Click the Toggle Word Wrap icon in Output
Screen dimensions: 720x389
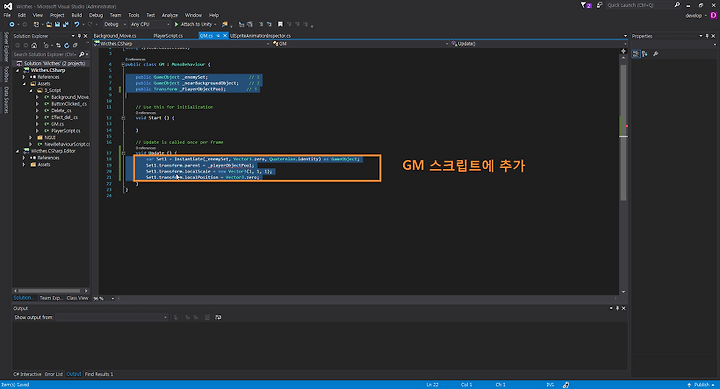point(218,317)
